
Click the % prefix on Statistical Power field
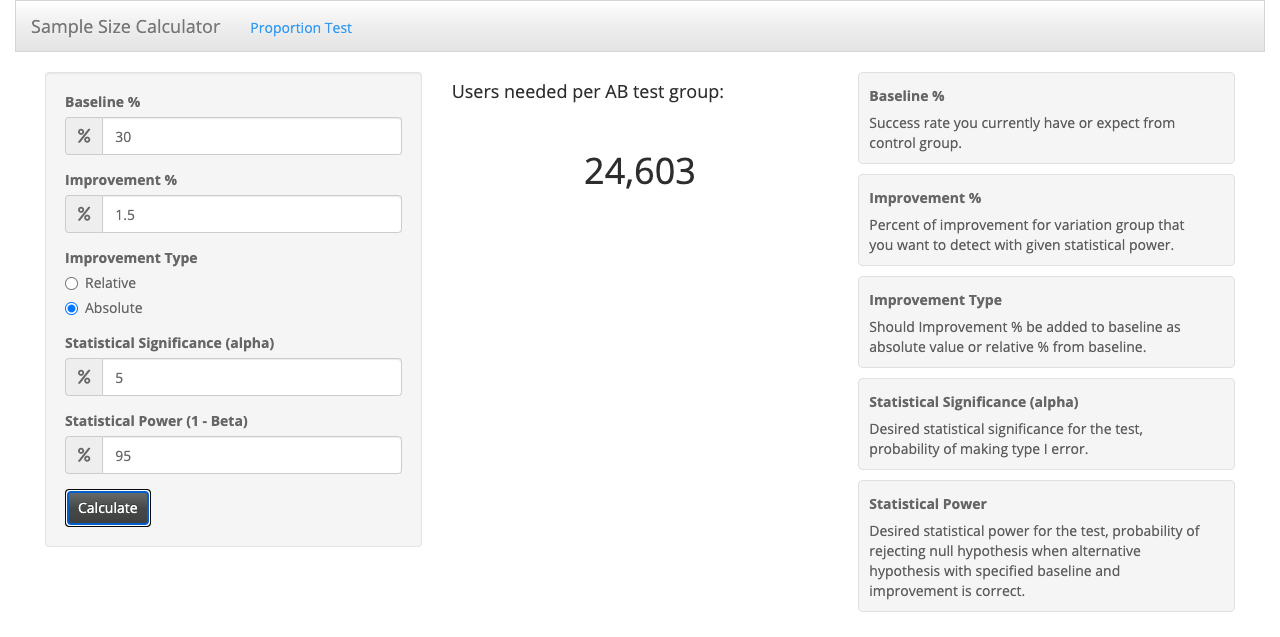(x=83, y=455)
